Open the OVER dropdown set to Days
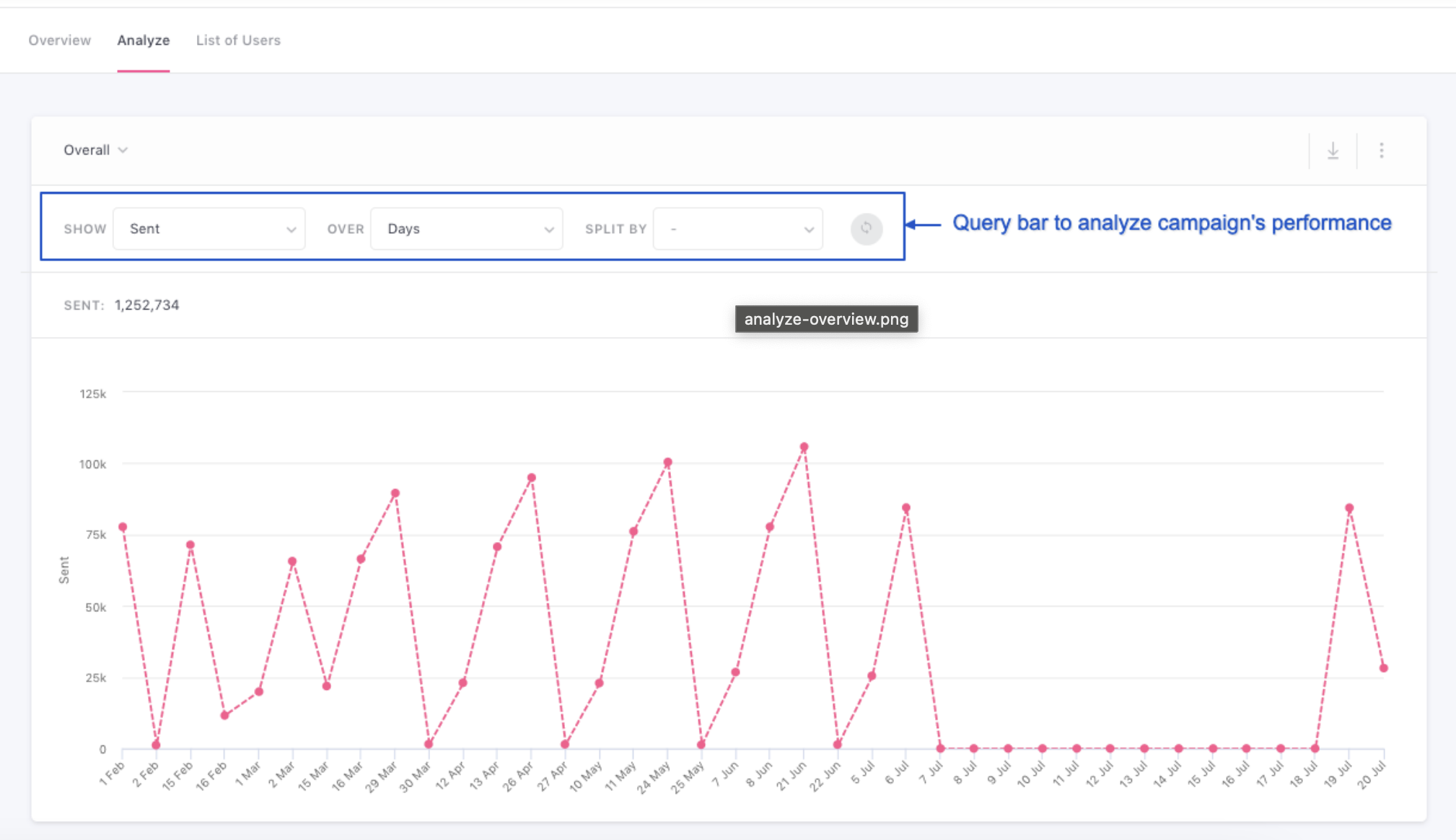 pyautogui.click(x=467, y=229)
